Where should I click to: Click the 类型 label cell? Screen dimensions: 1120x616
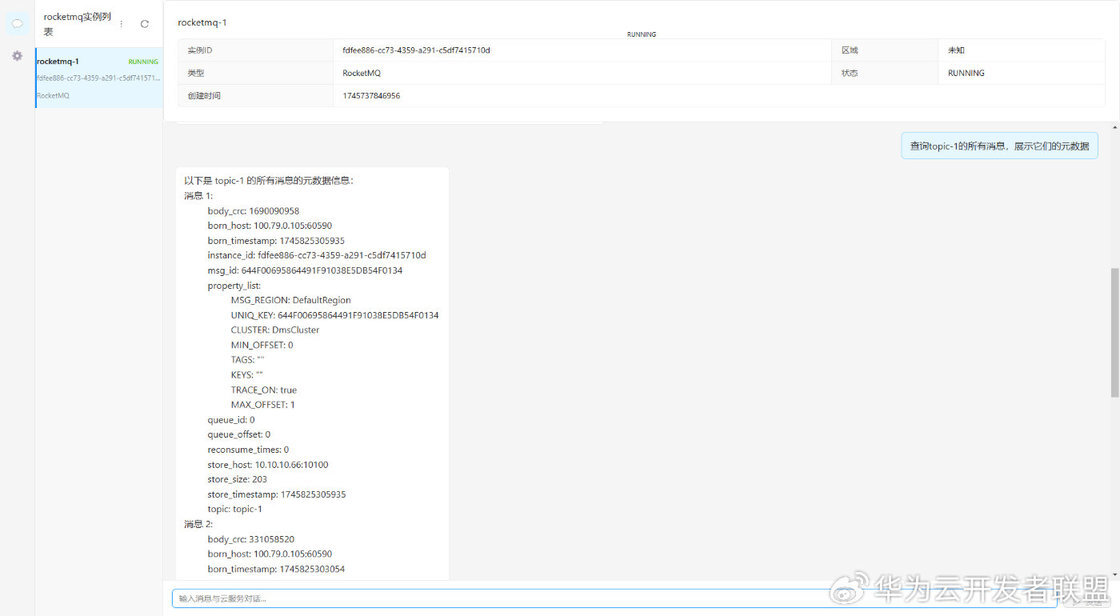(256, 73)
